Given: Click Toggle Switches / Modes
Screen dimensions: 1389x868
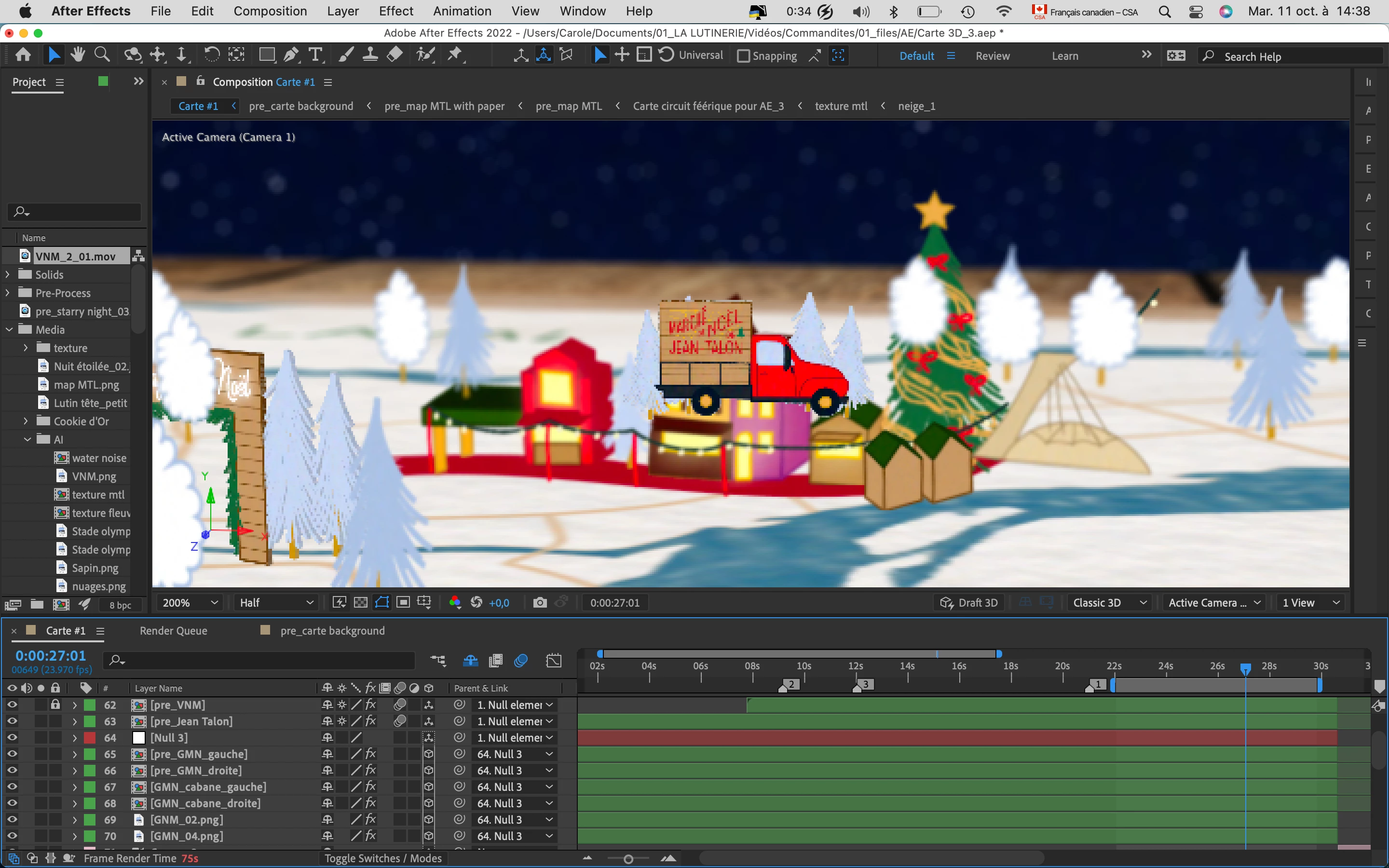Looking at the screenshot, I should (383, 858).
